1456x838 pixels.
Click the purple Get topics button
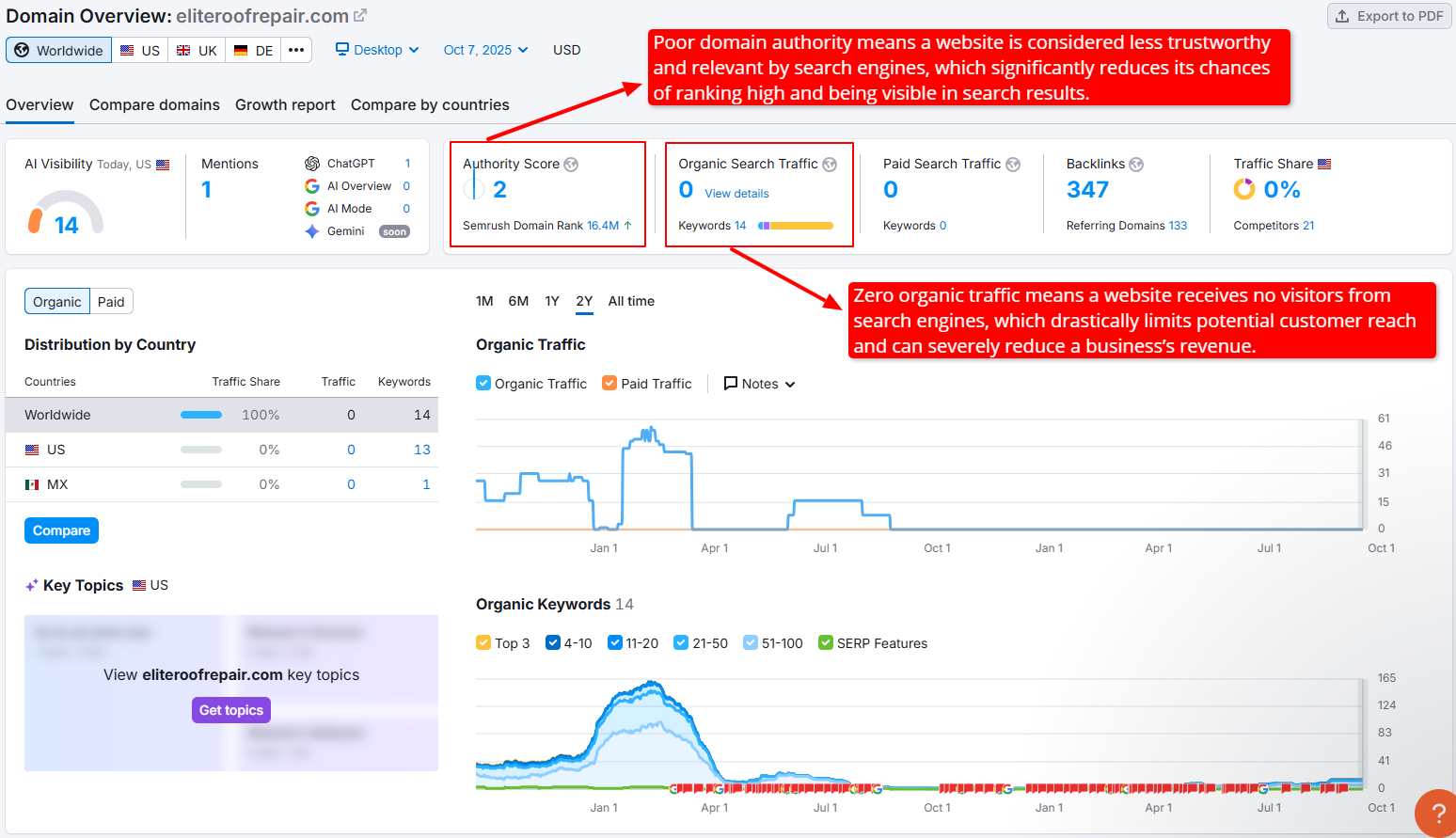click(231, 710)
